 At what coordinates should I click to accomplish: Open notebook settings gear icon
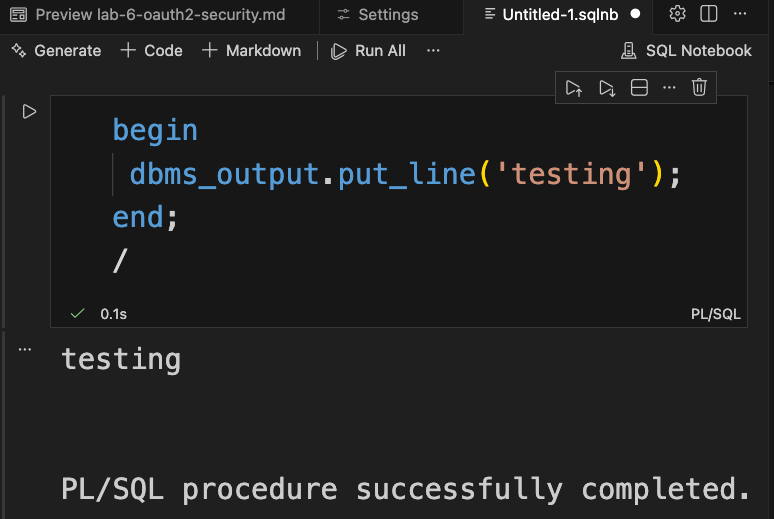coord(677,14)
